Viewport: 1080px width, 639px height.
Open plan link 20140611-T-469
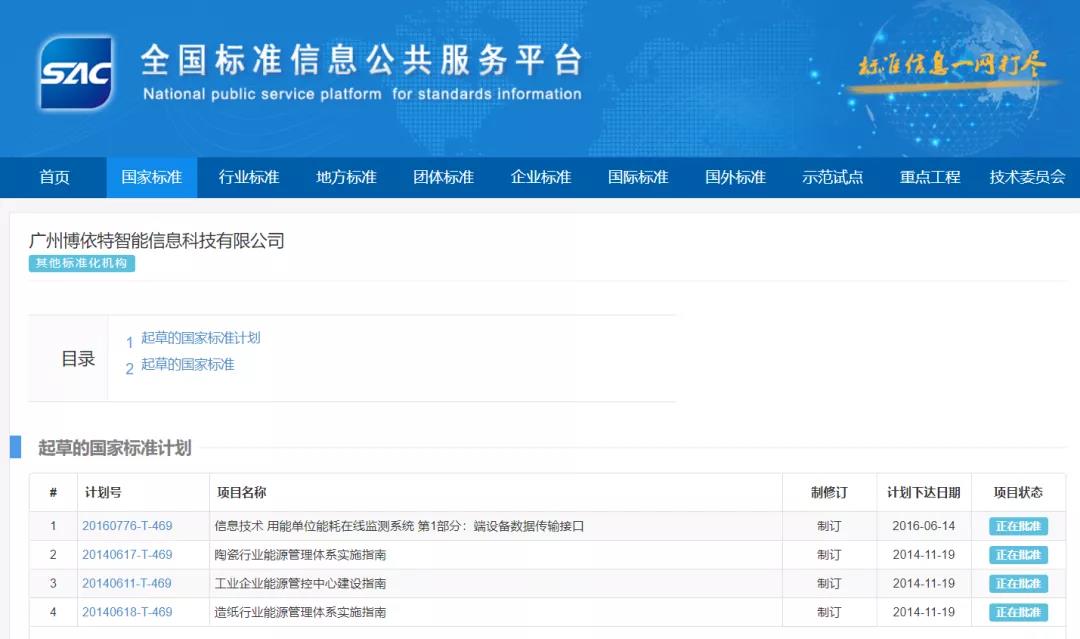(127, 583)
